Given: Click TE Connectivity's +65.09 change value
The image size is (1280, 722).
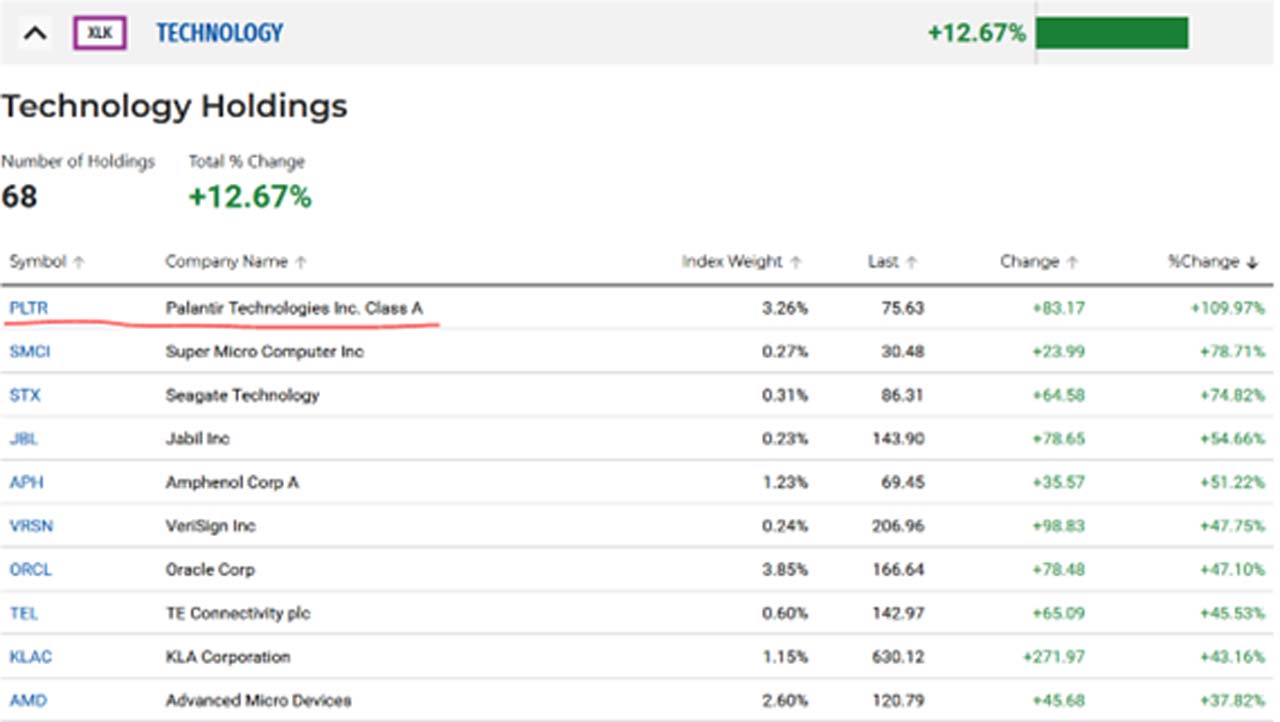Looking at the screenshot, I should pyautogui.click(x=1058, y=613).
